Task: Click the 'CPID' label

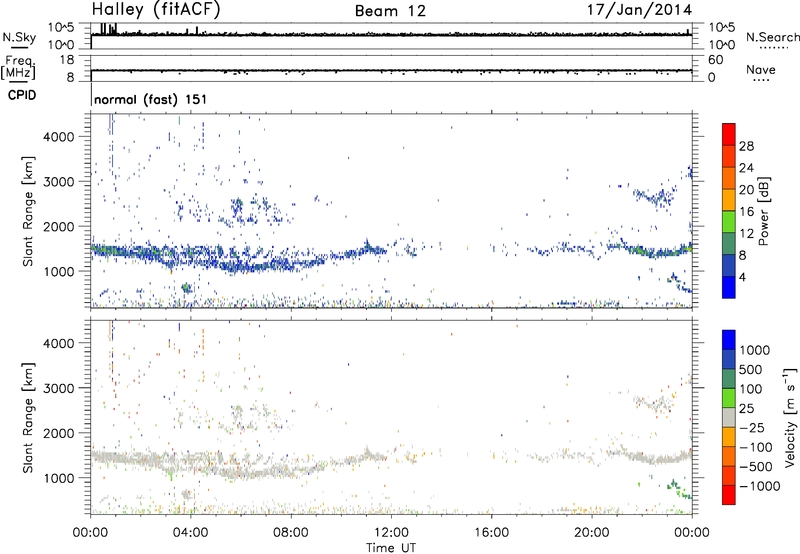Action: pyautogui.click(x=22, y=95)
